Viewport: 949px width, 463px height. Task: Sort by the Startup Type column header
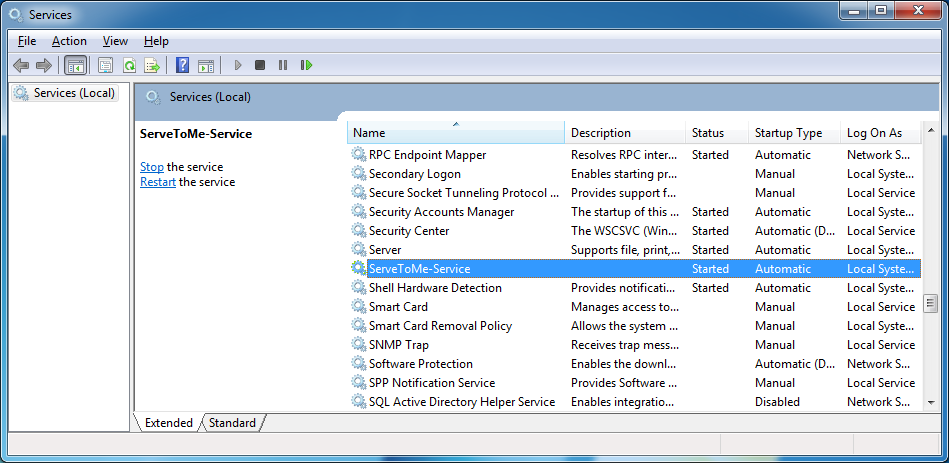pyautogui.click(x=794, y=133)
